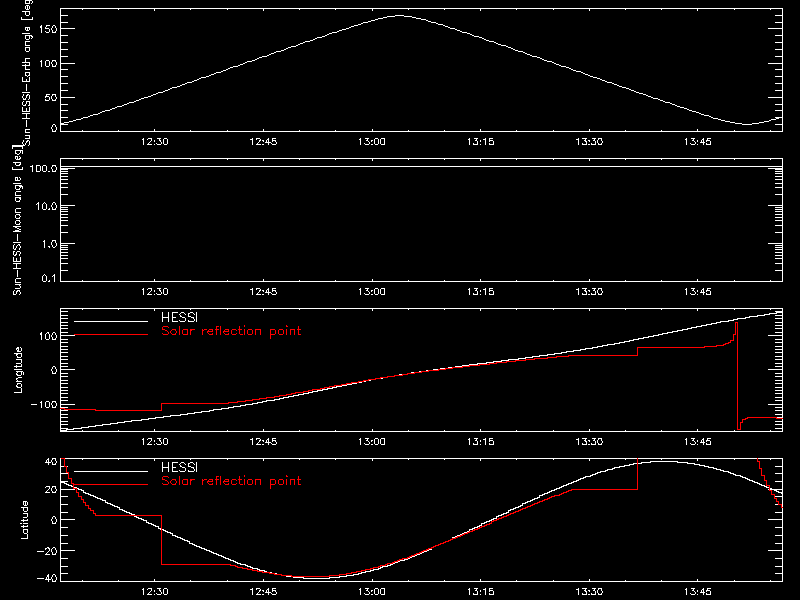The height and width of the screenshot is (600, 800).
Task: Click the 13:00 label under the Moon angle plot
Action: (x=372, y=291)
